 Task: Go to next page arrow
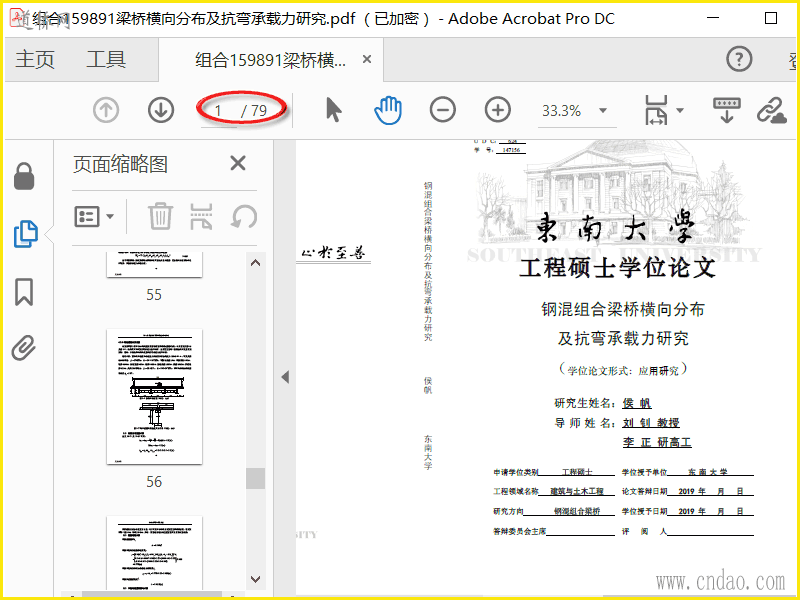pyautogui.click(x=161, y=110)
